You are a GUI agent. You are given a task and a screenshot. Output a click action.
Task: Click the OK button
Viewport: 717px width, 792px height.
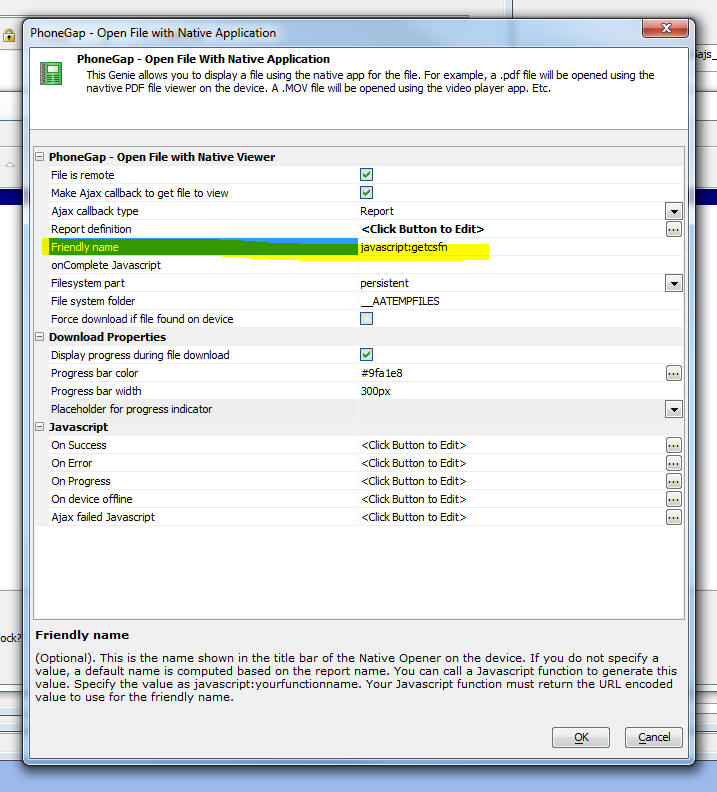point(581,737)
